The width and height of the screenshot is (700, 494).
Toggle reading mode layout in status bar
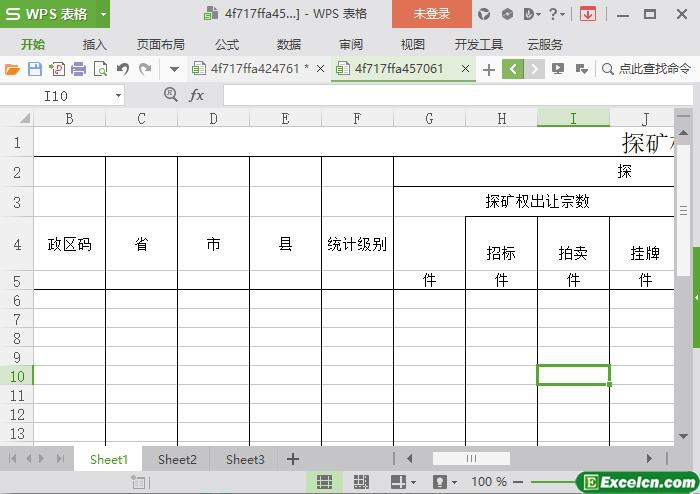click(x=399, y=482)
